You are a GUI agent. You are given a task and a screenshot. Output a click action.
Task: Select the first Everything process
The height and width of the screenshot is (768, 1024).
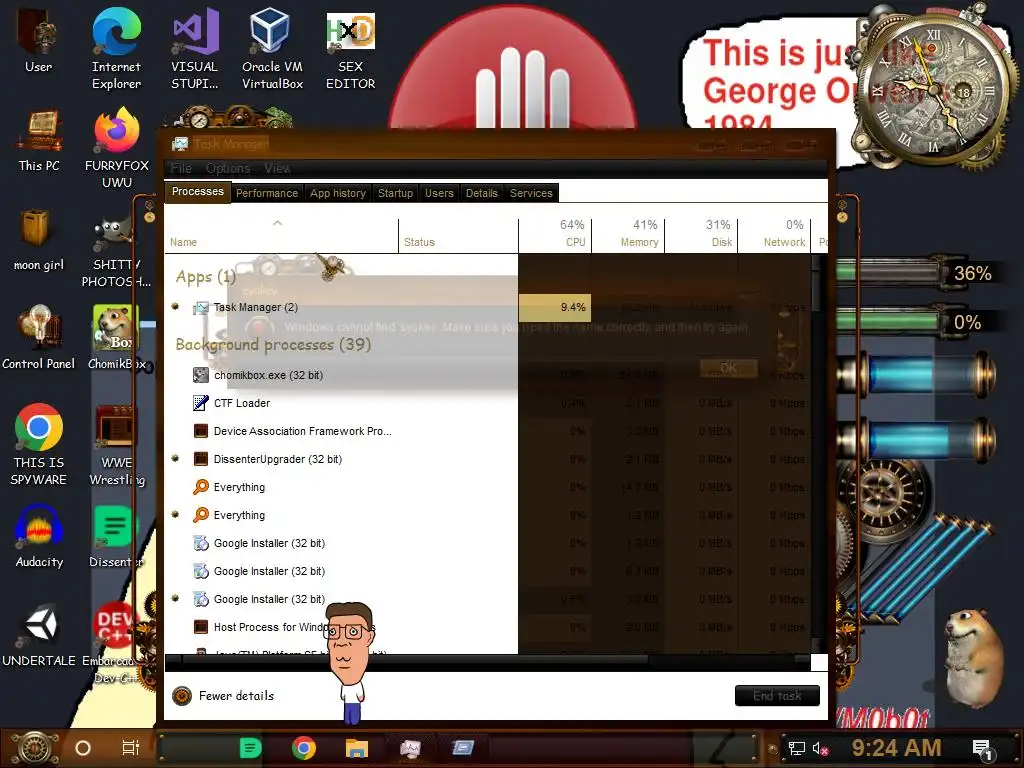487,487
